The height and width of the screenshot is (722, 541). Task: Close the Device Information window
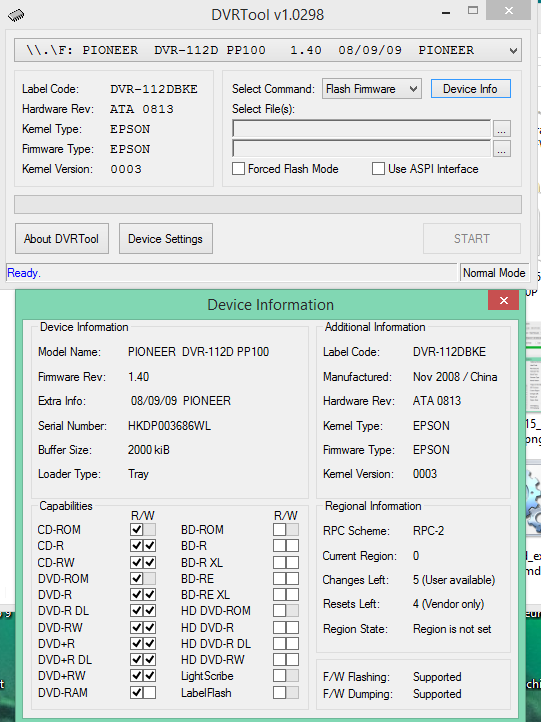click(504, 300)
